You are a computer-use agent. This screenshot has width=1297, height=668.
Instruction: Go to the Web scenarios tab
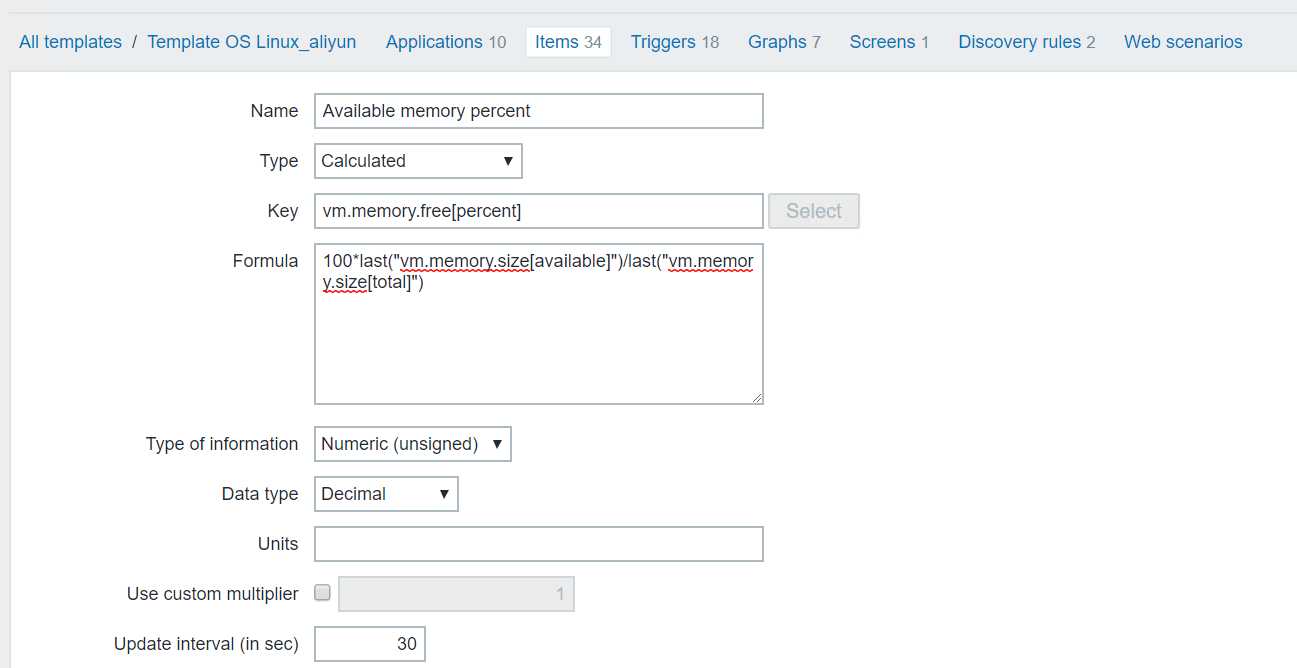[1183, 42]
